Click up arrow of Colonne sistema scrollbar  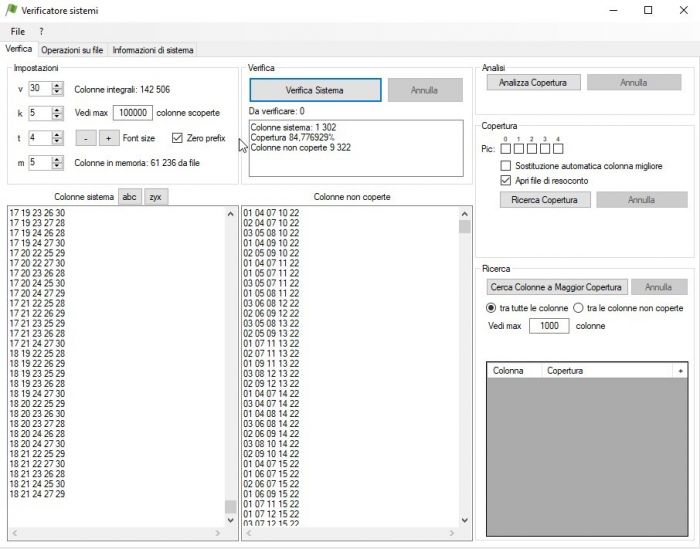tap(230, 214)
